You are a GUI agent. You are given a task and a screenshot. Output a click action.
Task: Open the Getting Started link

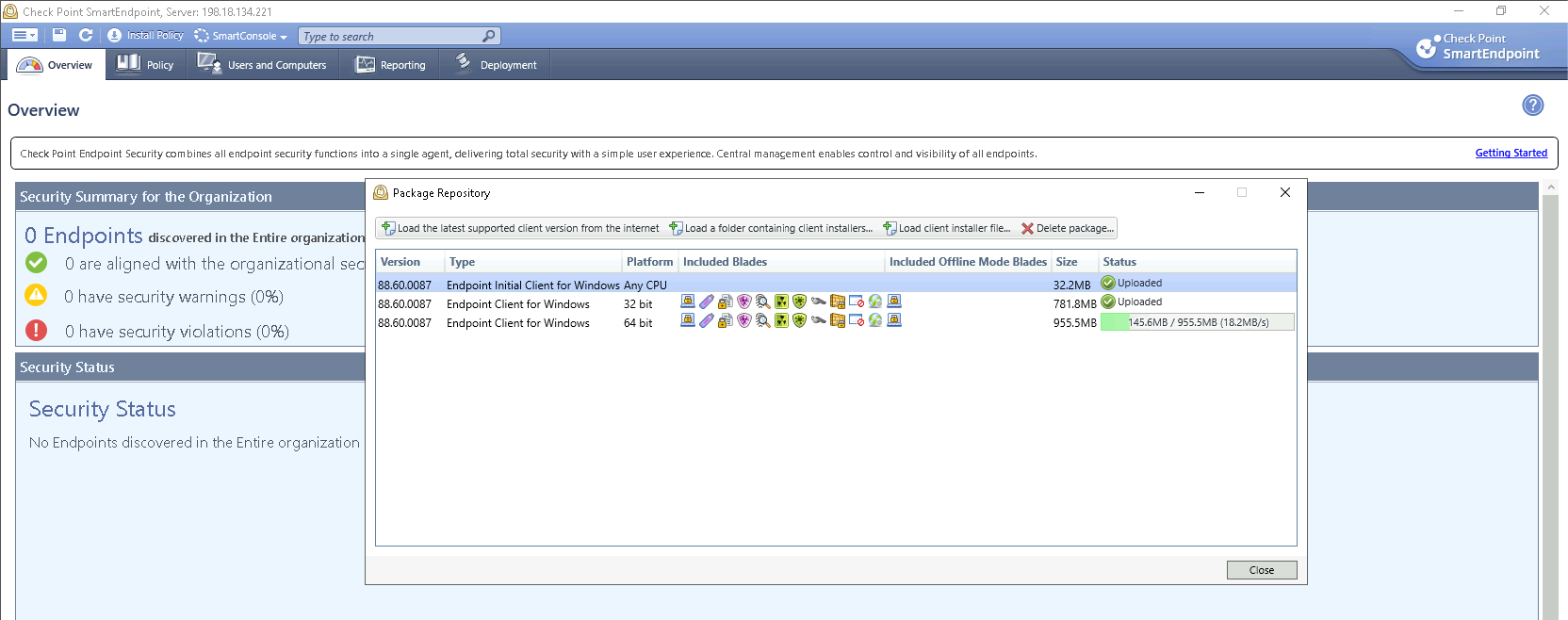[1511, 153]
